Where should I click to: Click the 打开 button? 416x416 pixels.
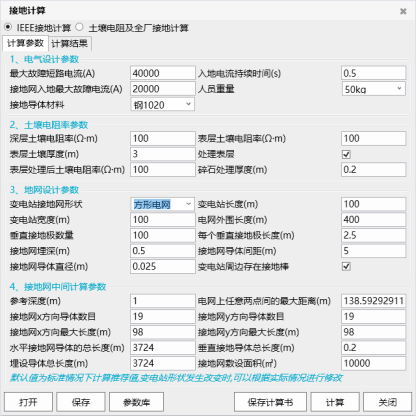coord(28,402)
